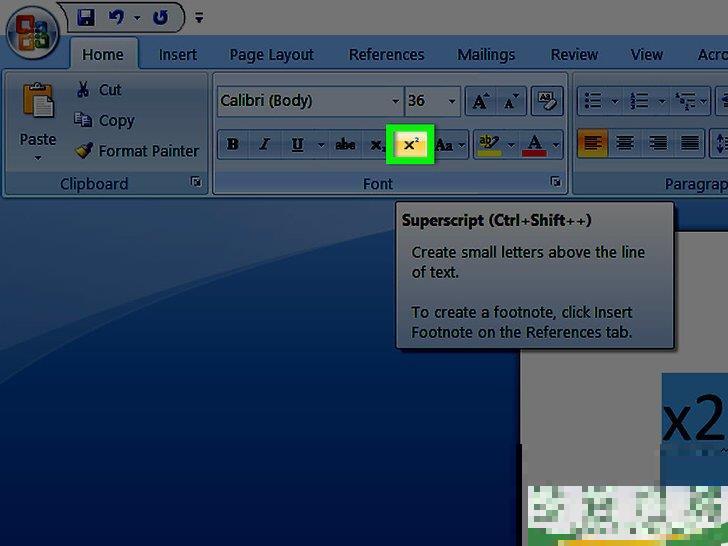Click the x2 text in the document
The width and height of the screenshot is (728, 546).
[693, 420]
